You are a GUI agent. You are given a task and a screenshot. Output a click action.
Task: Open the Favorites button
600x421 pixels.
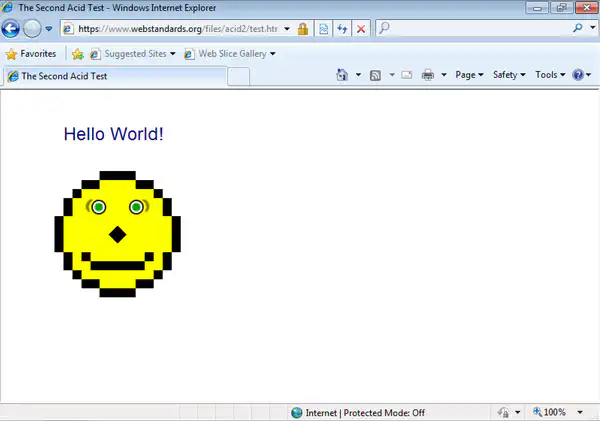coord(32,54)
